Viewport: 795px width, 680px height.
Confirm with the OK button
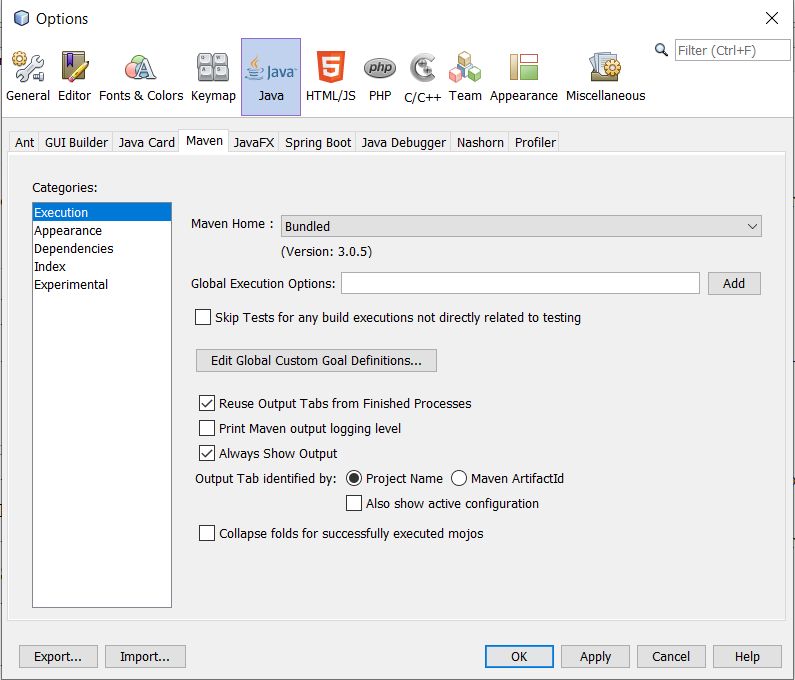click(x=519, y=657)
